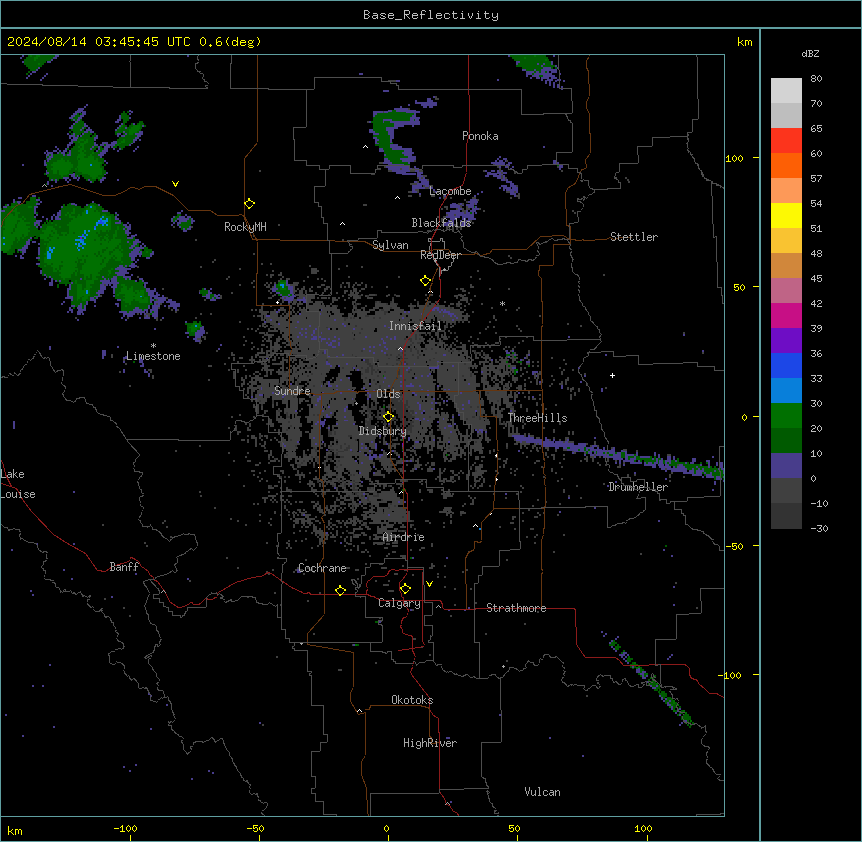The width and height of the screenshot is (862, 842).
Task: Select the RockyMH label
Action: coord(245,227)
